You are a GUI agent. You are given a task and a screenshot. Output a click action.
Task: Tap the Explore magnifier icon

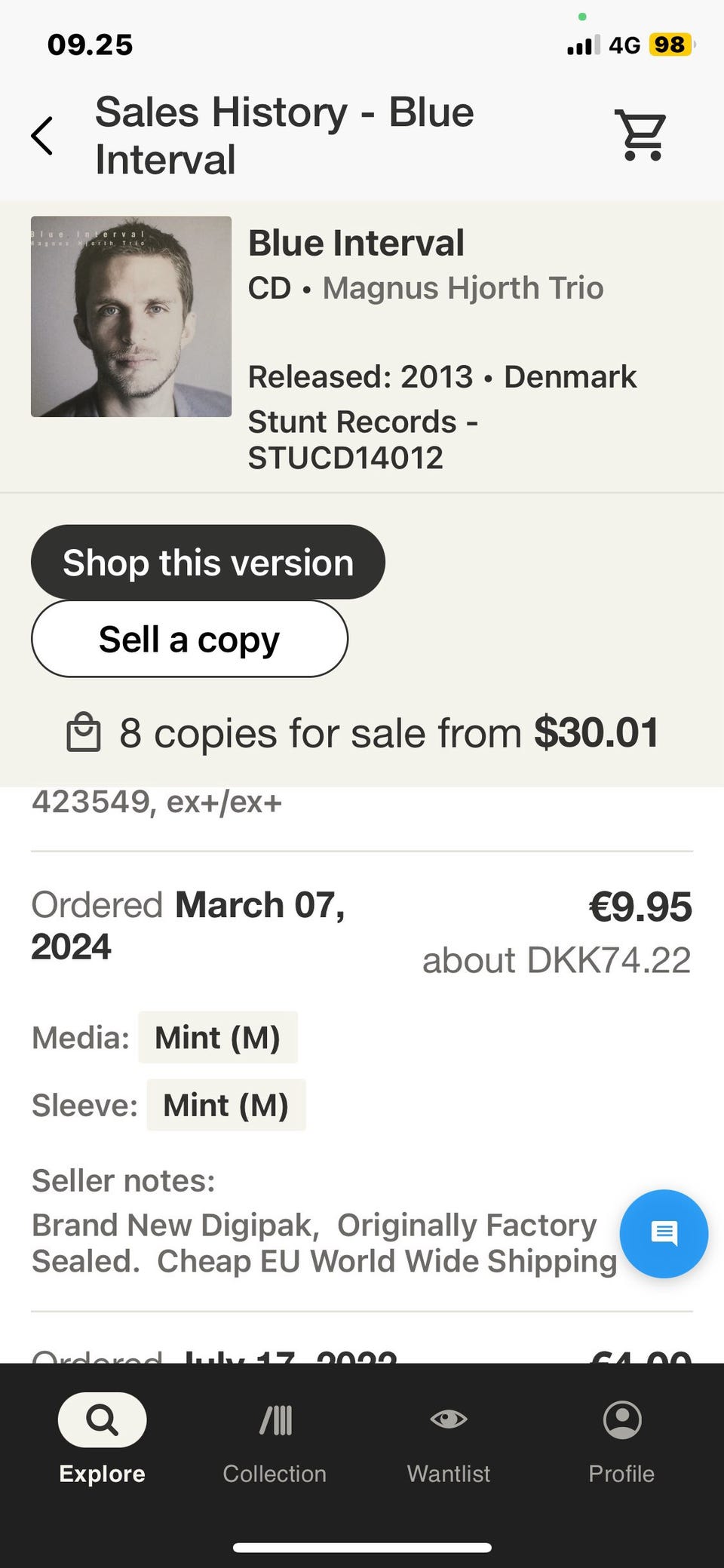point(102,1420)
